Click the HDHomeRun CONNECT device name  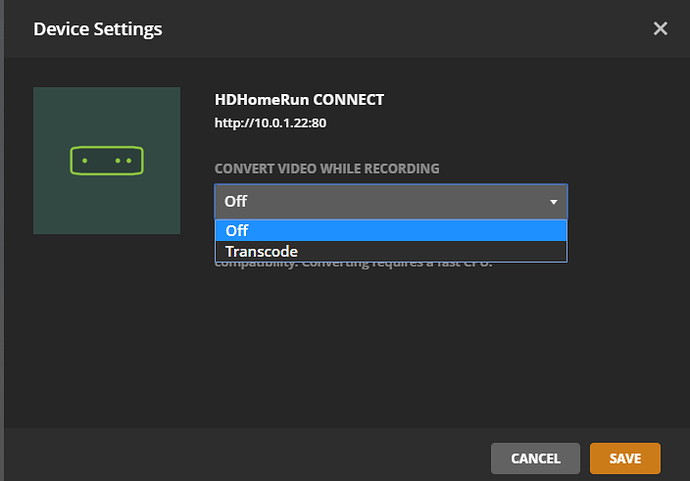pos(299,100)
